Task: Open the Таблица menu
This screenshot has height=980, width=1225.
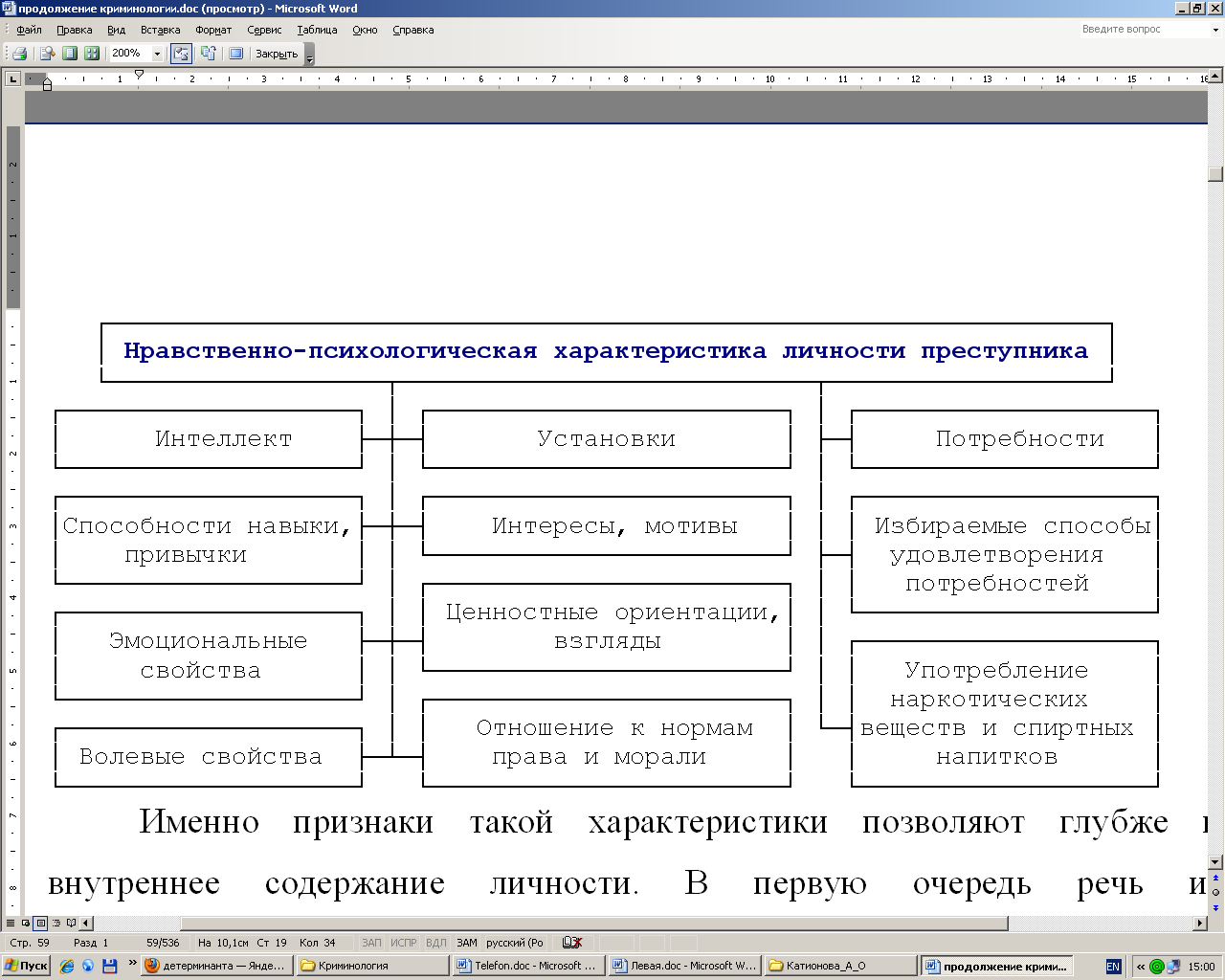Action: tap(317, 30)
